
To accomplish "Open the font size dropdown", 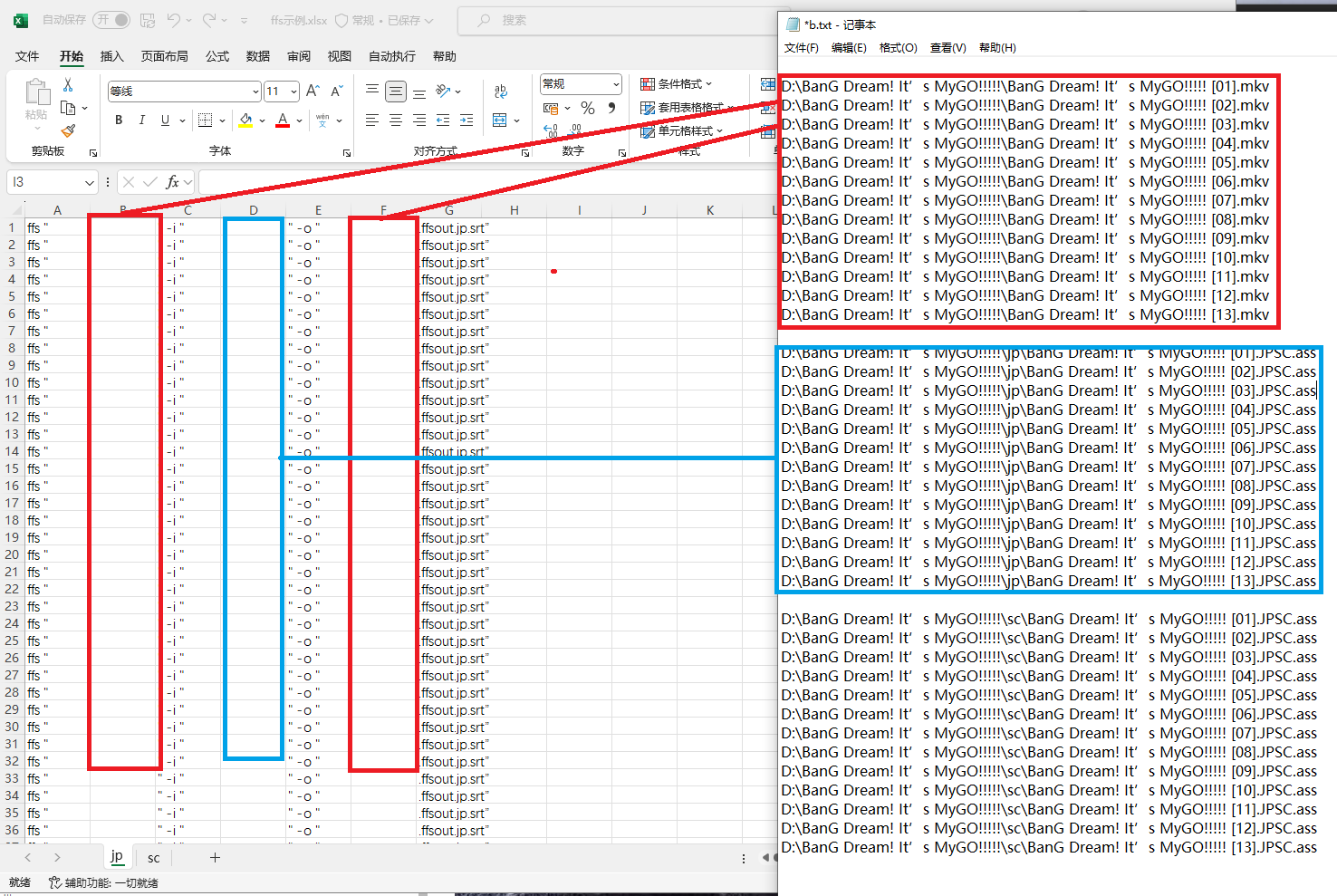I will [x=293, y=91].
